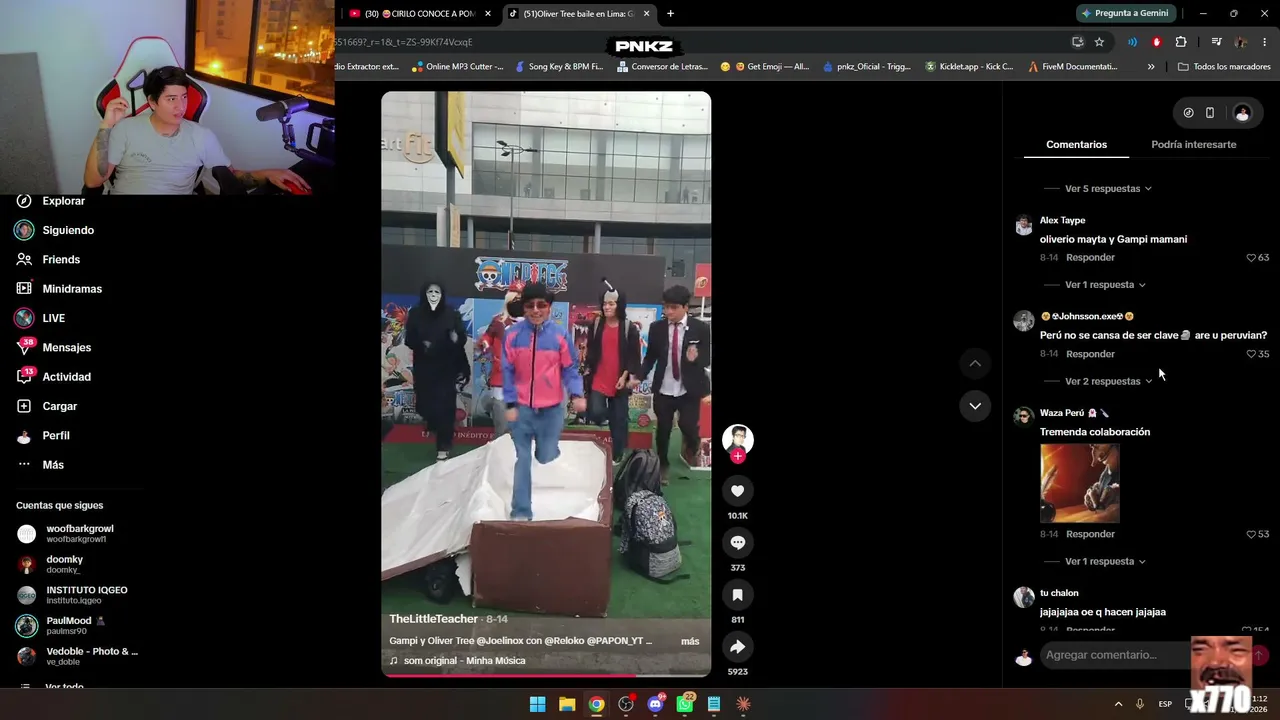The width and height of the screenshot is (1280, 720).
Task: Open a new browser tab
Action: [670, 14]
